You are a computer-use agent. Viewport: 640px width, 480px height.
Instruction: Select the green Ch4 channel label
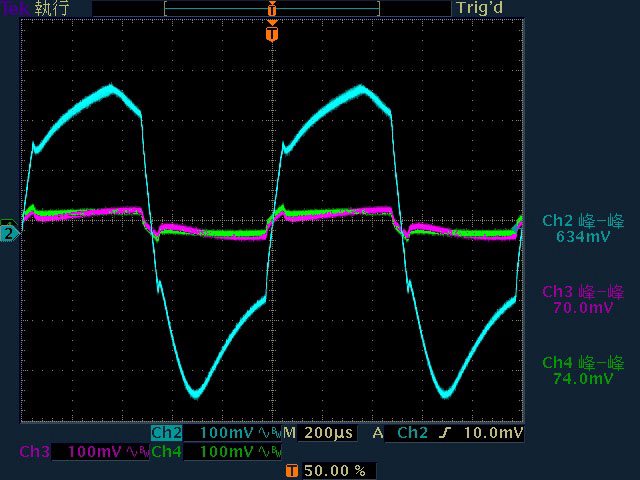click(166, 452)
